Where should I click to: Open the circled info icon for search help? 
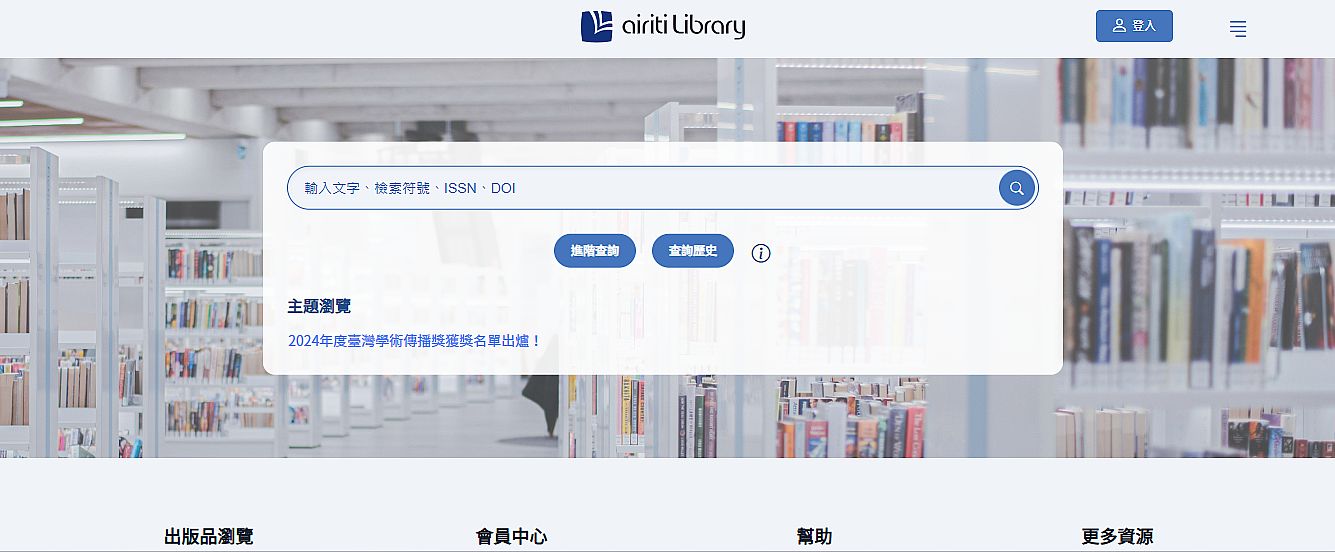[x=761, y=253]
